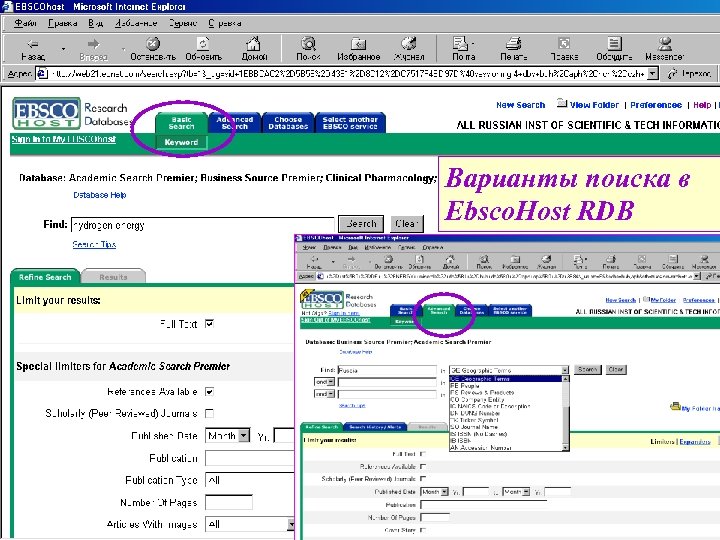The image size is (720, 540).
Task: Toggle Cover Story checkbox in inner window
Action: (x=423, y=530)
